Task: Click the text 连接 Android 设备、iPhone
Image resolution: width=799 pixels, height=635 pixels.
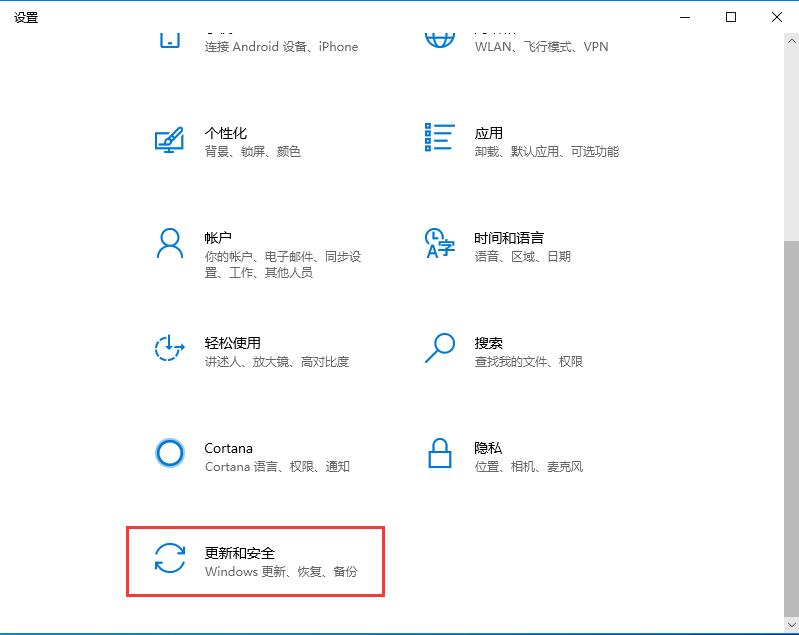Action: tap(281, 47)
